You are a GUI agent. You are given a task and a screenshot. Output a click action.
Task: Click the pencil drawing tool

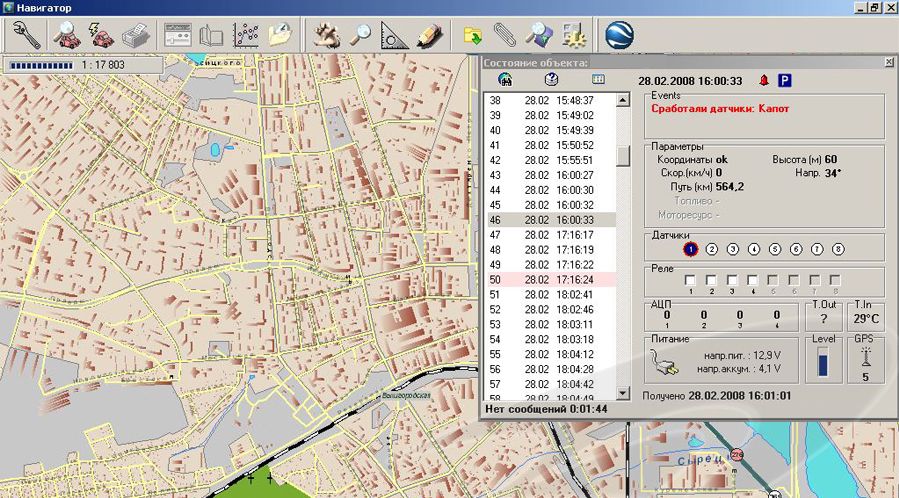pos(429,36)
